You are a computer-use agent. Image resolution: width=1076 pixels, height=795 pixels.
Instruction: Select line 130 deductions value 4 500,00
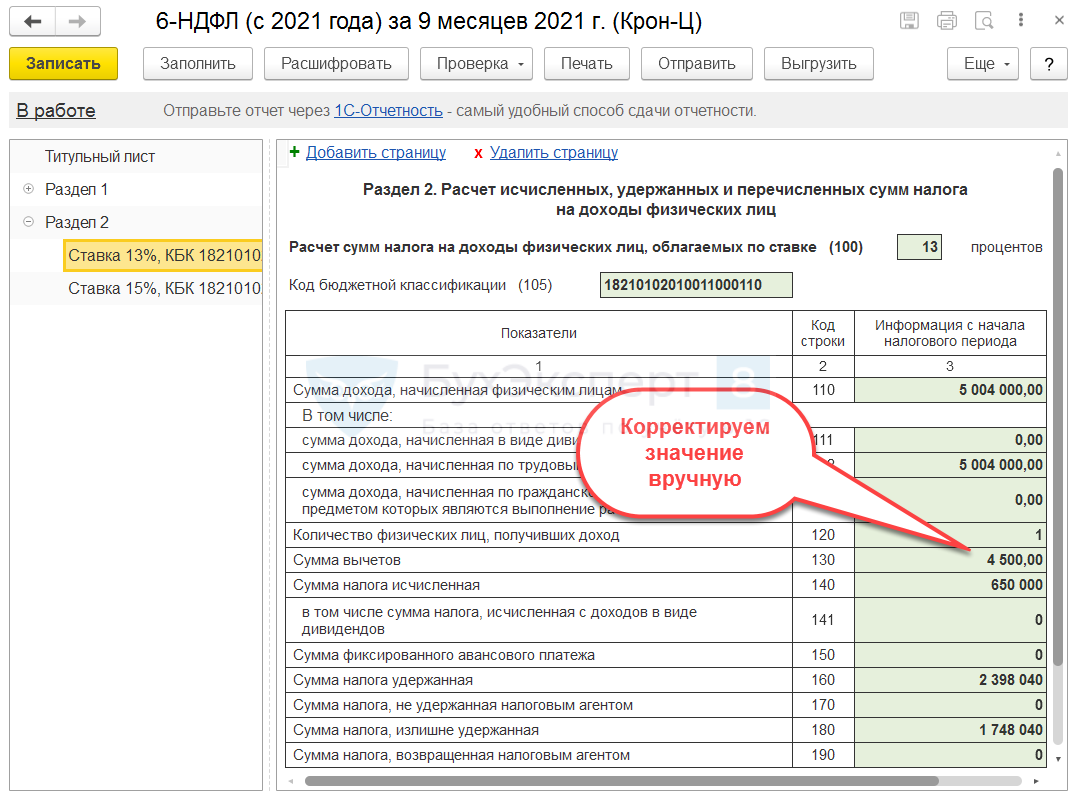coord(950,560)
